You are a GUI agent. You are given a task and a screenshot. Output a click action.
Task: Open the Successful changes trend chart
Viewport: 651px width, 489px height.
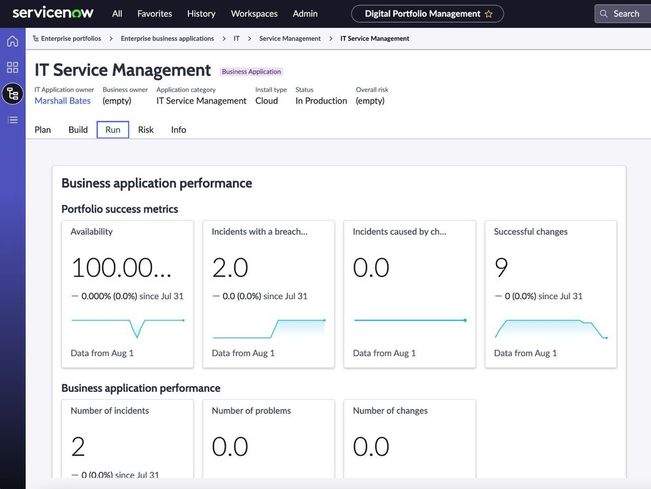(x=551, y=328)
